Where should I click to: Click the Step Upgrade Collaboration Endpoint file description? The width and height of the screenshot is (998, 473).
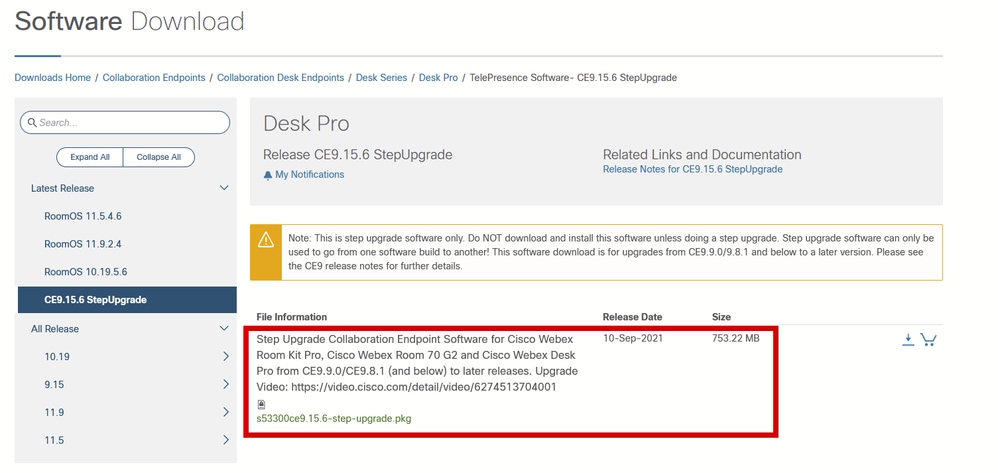pos(417,363)
